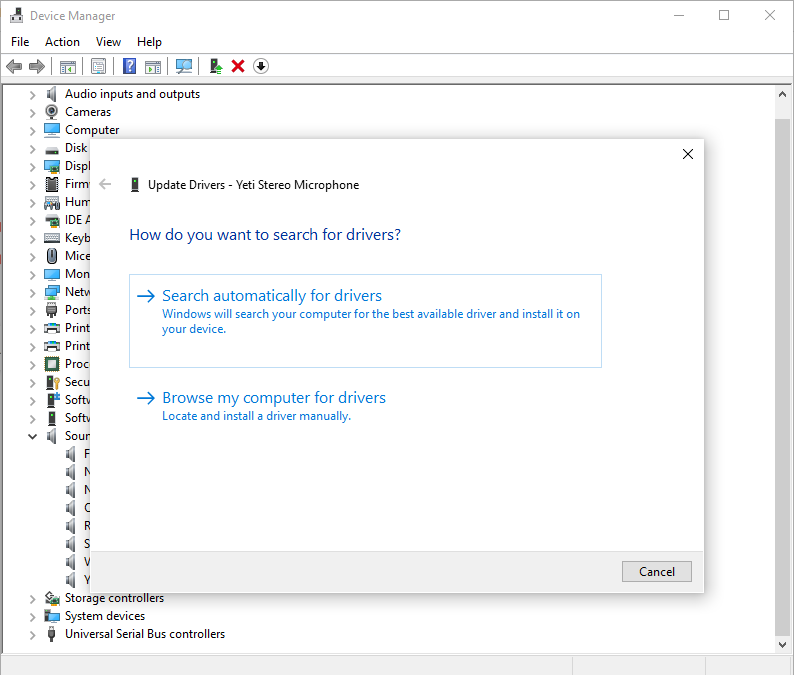Click the Cameras webcam icon in the tree
The width and height of the screenshot is (794, 675).
[x=52, y=112]
